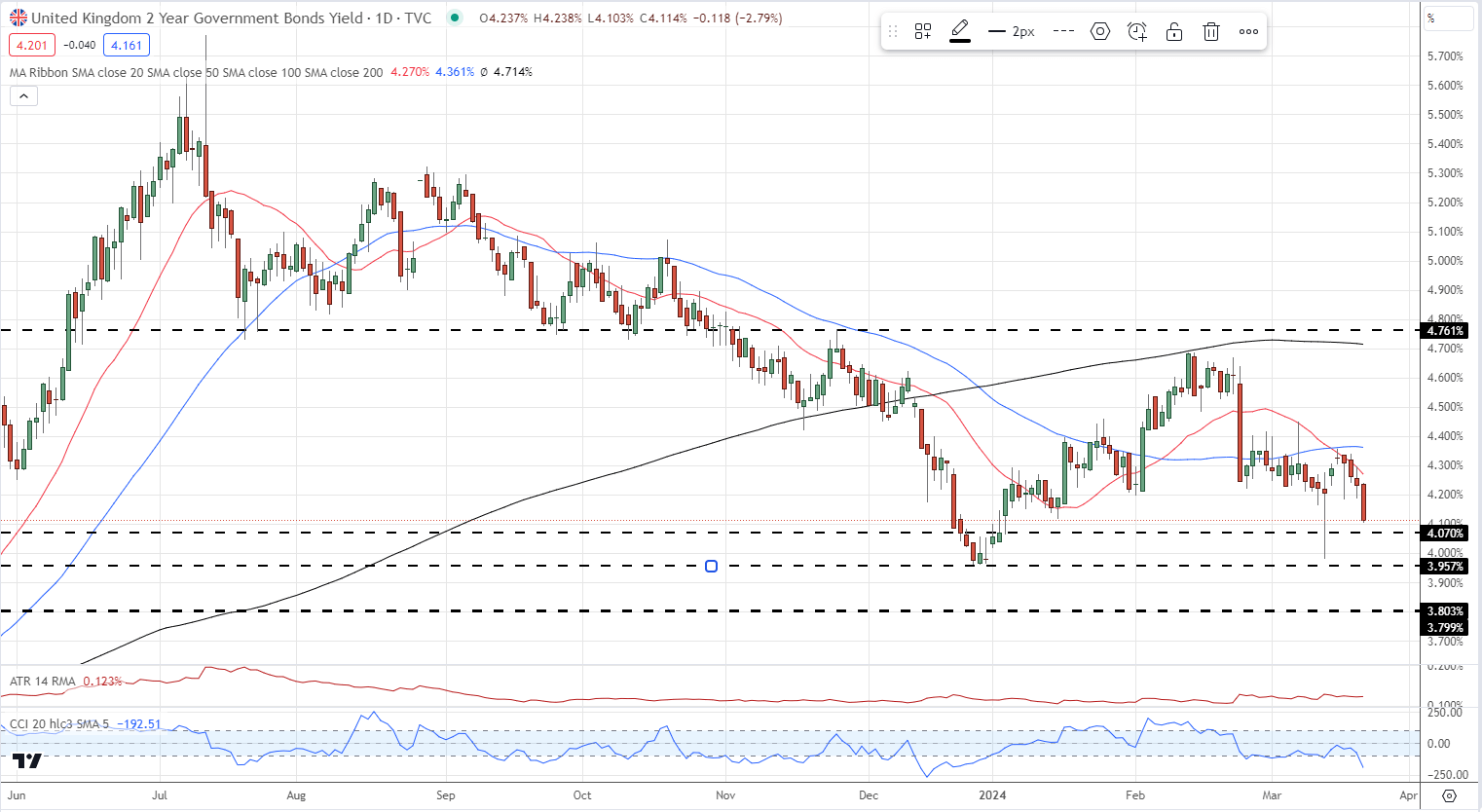Click the -0.040 spread value

[80, 45]
